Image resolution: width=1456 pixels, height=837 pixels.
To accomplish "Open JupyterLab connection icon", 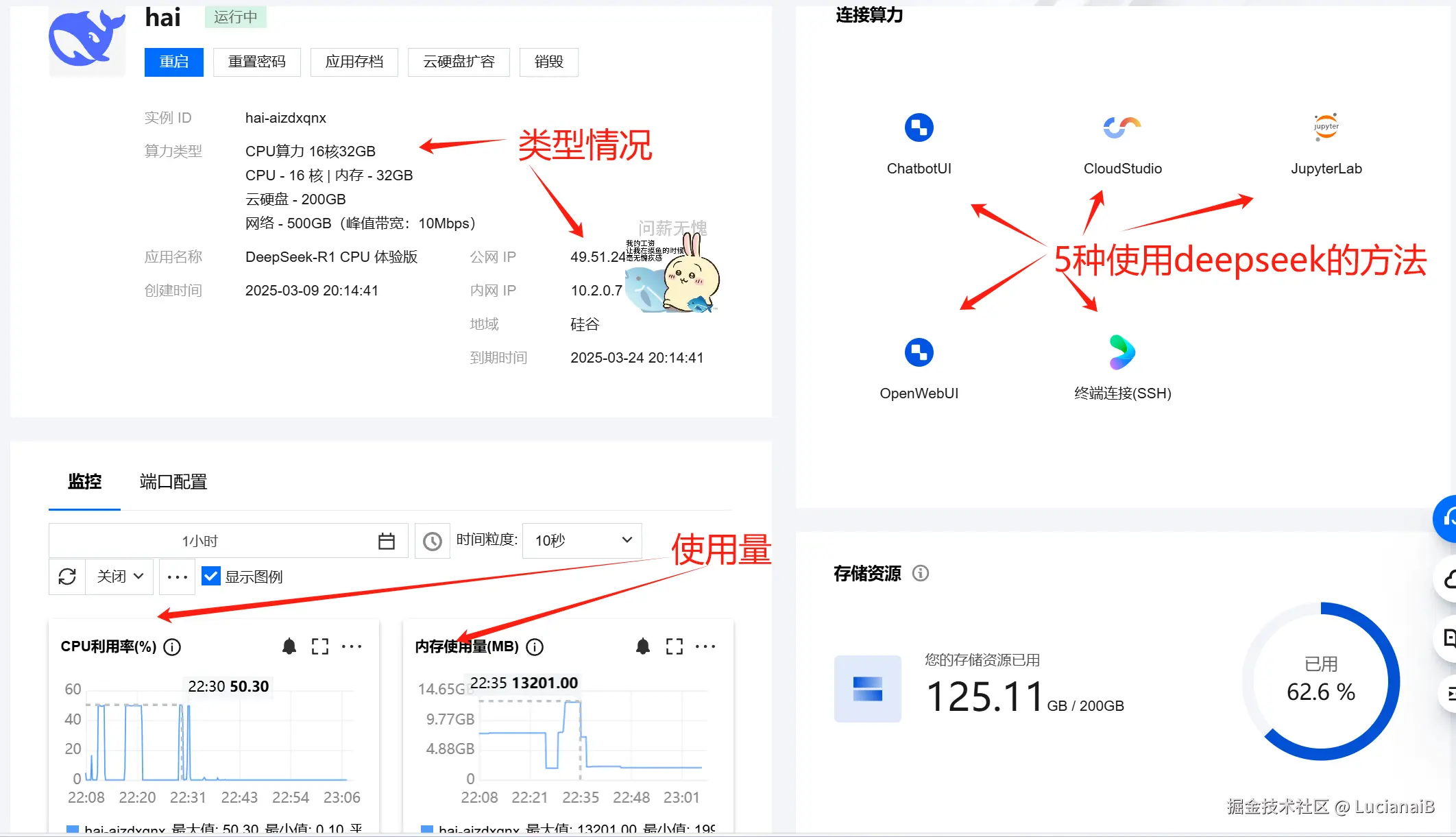I will pyautogui.click(x=1326, y=128).
